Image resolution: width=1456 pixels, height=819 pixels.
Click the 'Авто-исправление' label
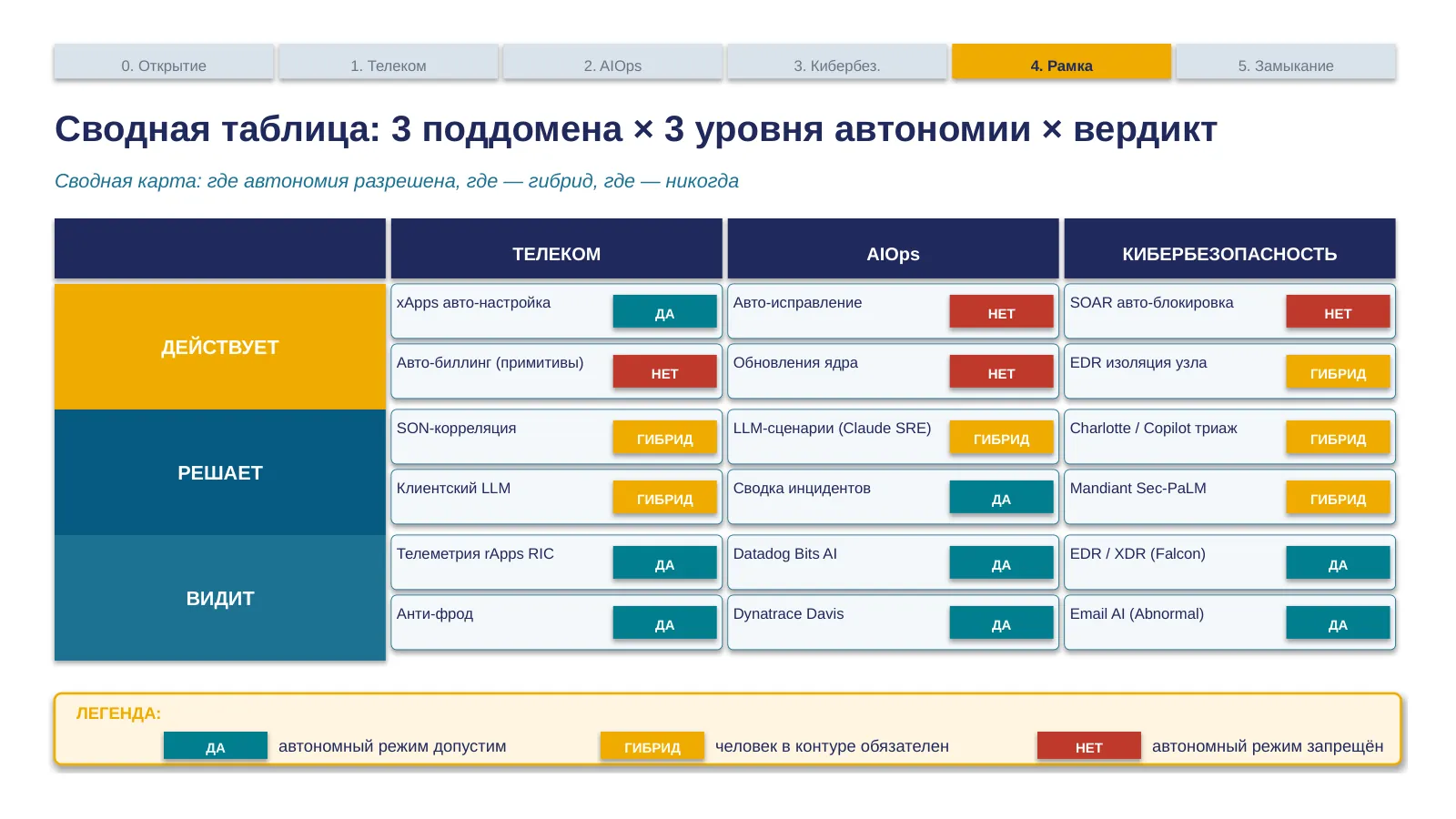[797, 303]
